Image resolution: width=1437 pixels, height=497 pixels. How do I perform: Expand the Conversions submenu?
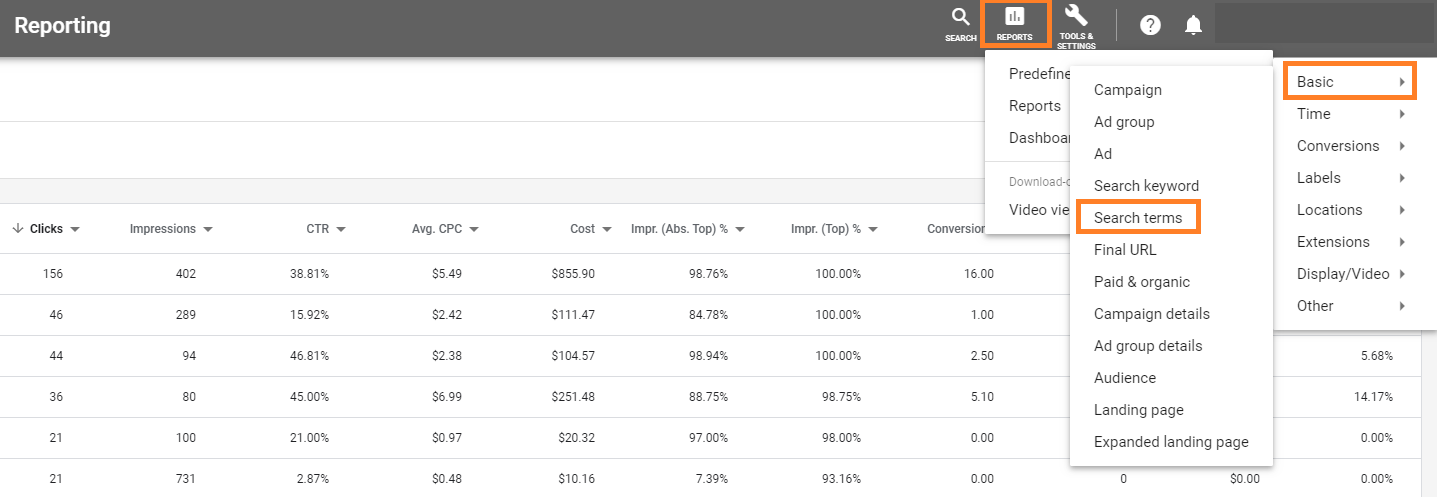tap(1347, 146)
